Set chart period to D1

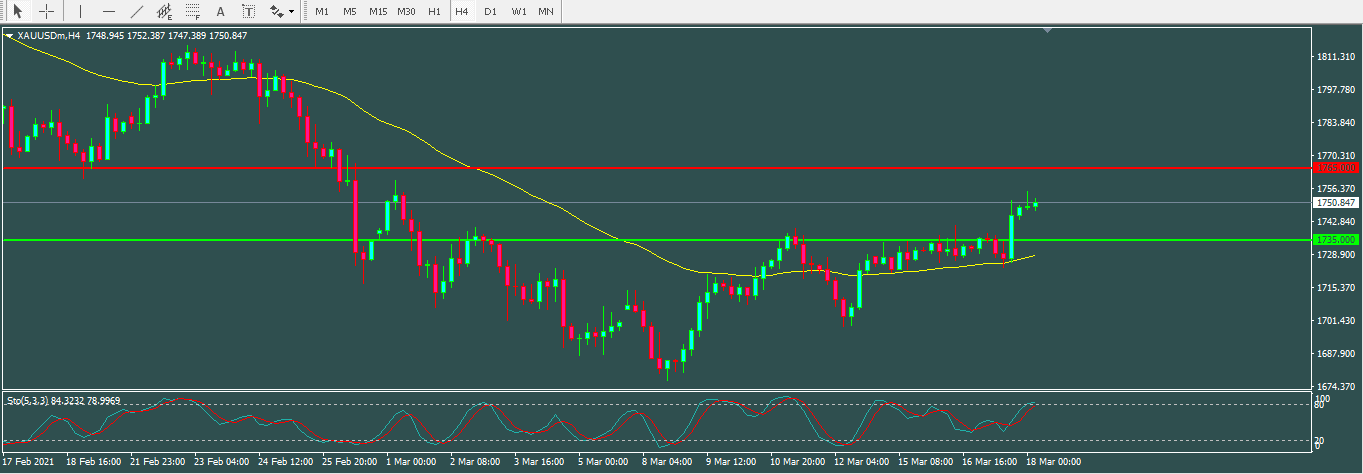pyautogui.click(x=490, y=12)
